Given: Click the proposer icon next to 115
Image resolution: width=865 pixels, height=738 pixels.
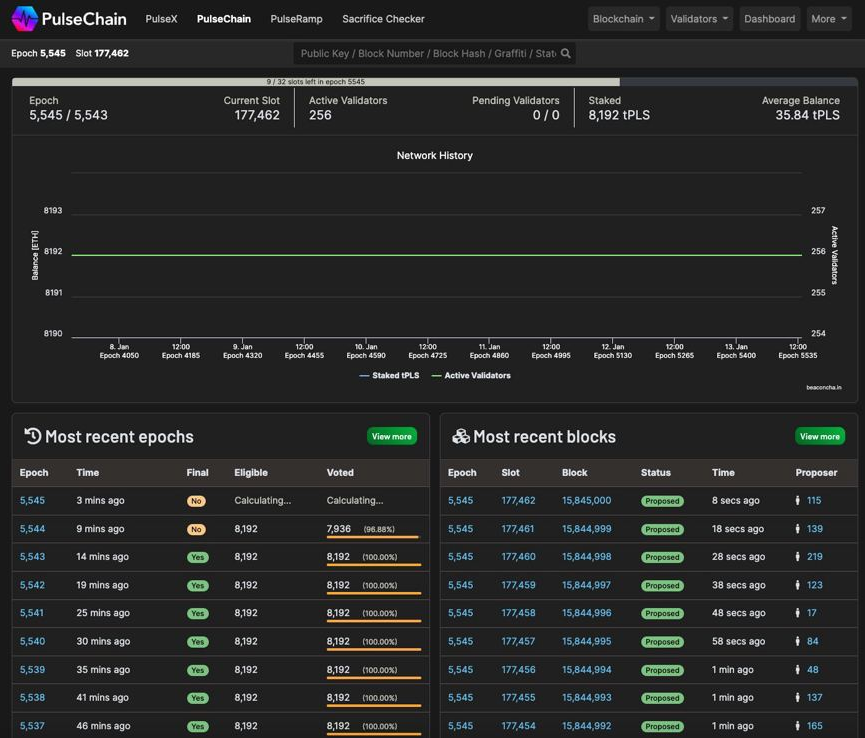Looking at the screenshot, I should [x=797, y=500].
